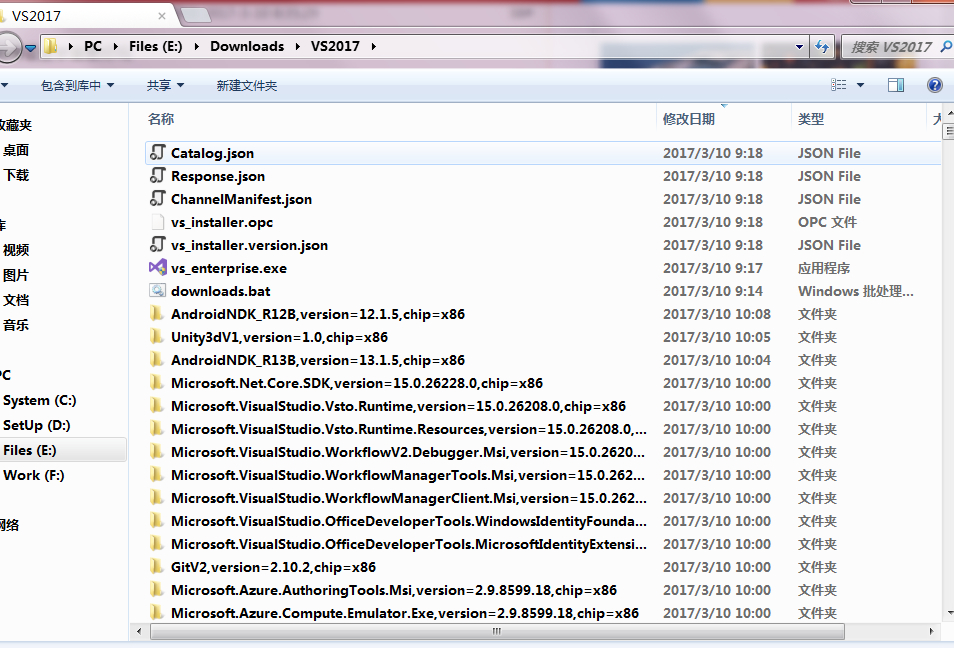Click the downloads.bat batch file icon

158,290
